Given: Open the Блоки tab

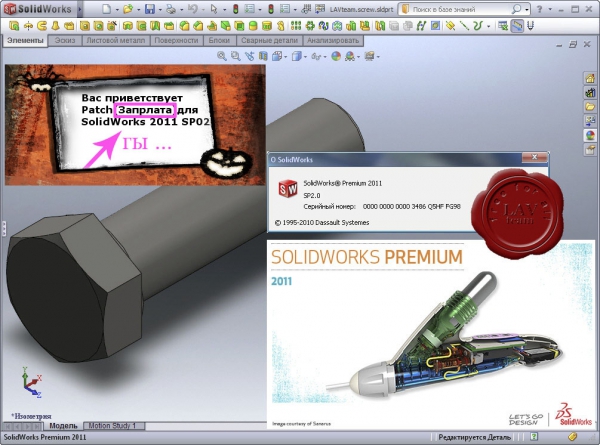Looking at the screenshot, I should [x=219, y=40].
